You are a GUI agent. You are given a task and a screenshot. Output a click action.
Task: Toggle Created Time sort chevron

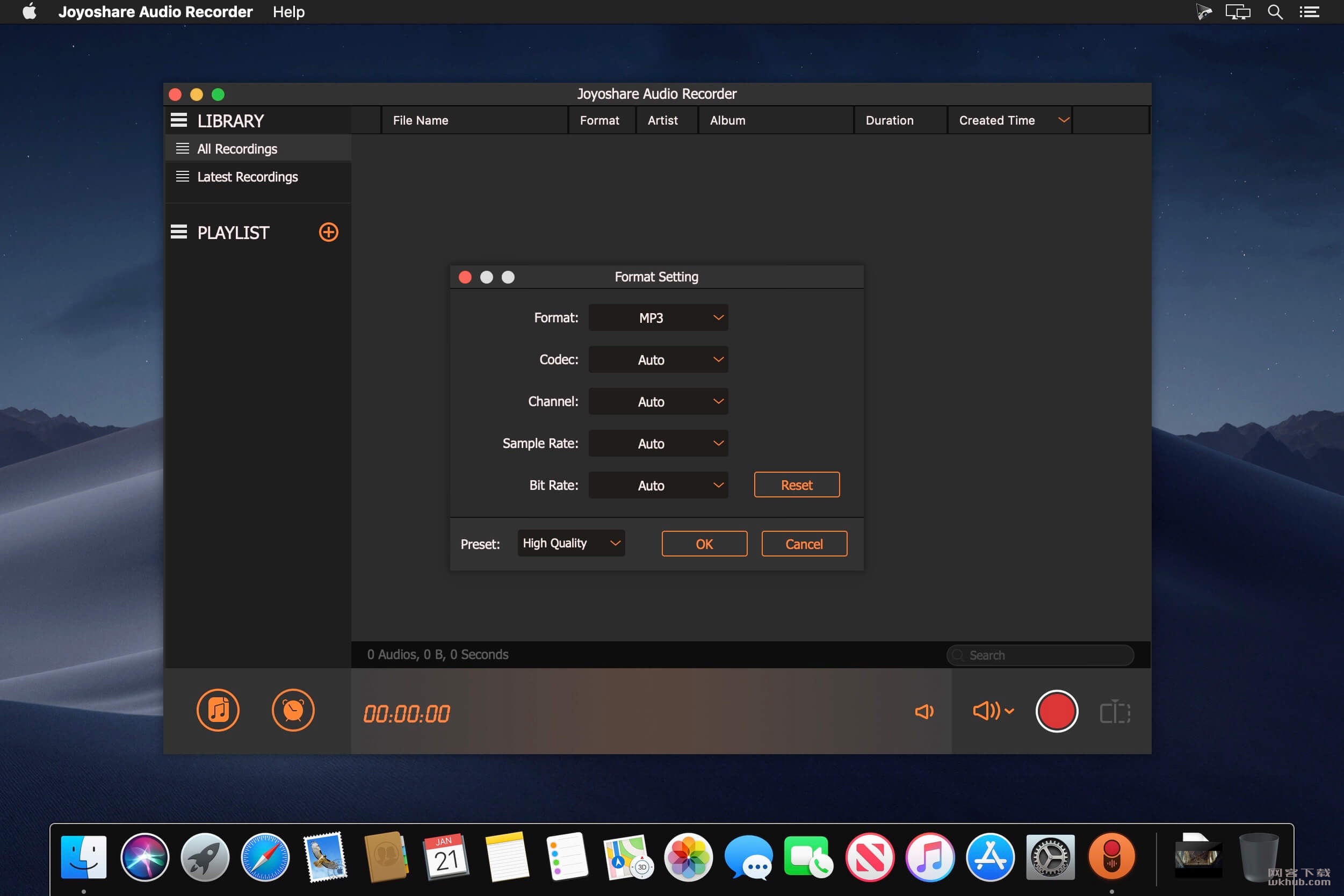click(1064, 120)
